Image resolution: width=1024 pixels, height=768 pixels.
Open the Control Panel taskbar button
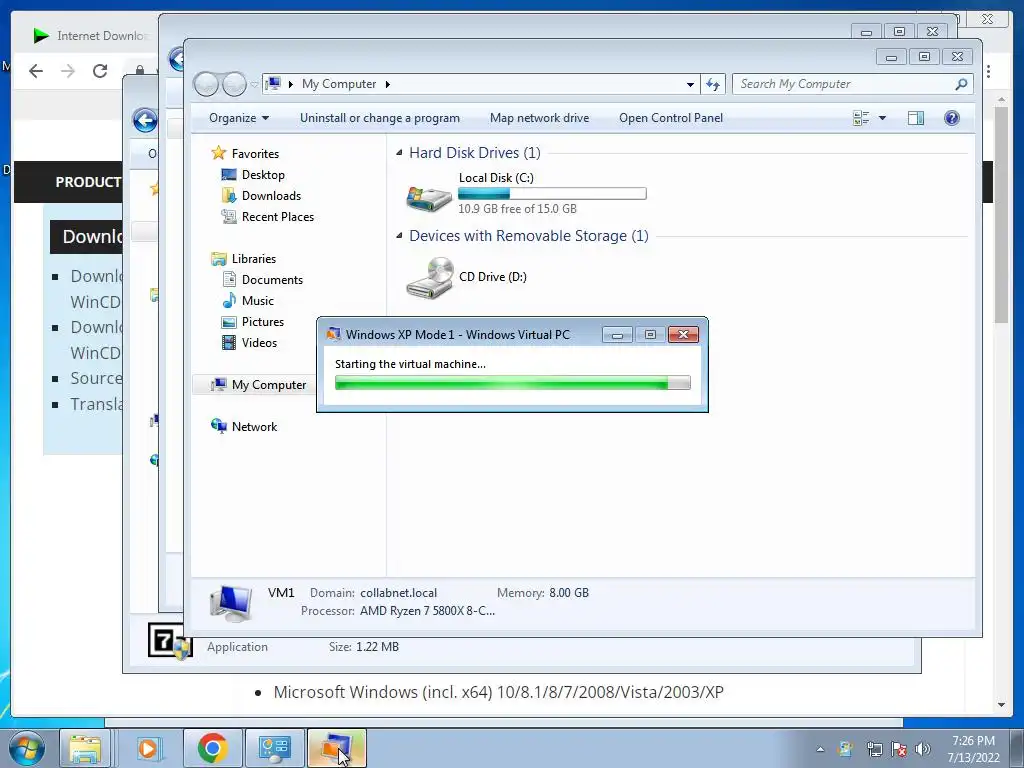point(274,748)
